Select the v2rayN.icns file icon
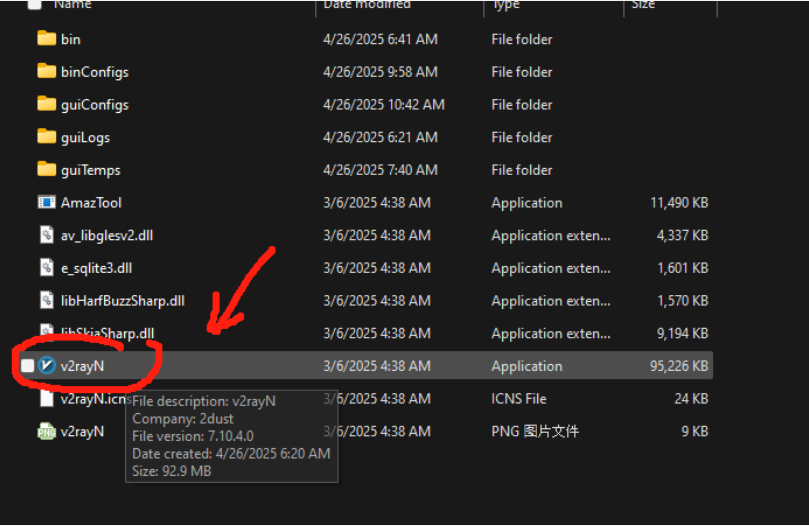The width and height of the screenshot is (809, 526). pos(47,398)
